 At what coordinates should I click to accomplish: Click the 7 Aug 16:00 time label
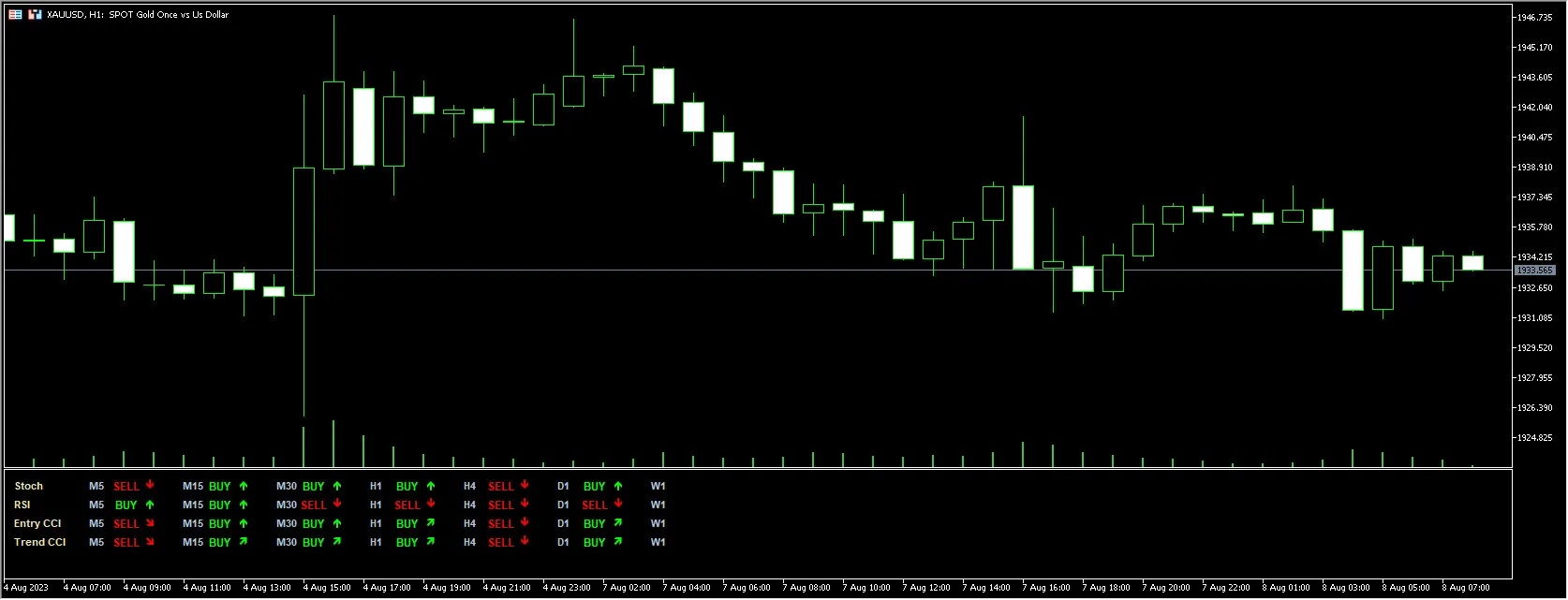(1047, 588)
